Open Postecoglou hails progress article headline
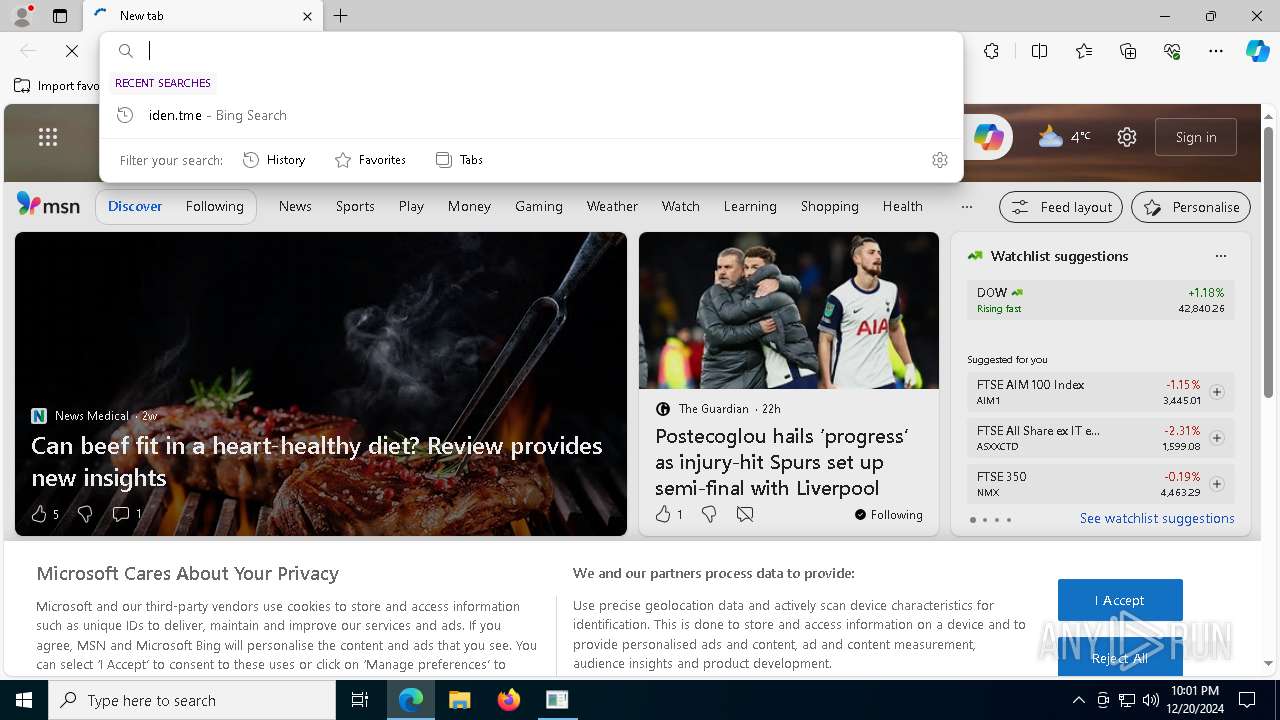This screenshot has height=720, width=1280. [782, 462]
